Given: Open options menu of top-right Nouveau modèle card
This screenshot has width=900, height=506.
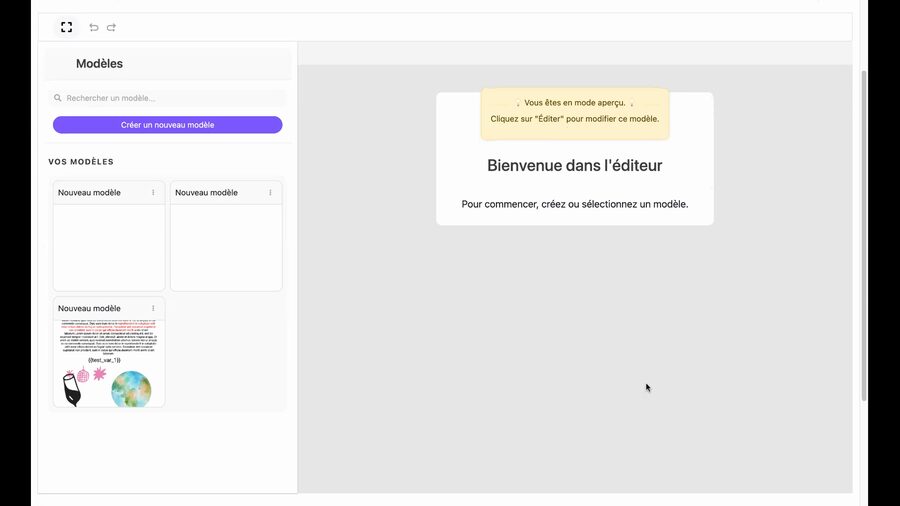Looking at the screenshot, I should 270,193.
